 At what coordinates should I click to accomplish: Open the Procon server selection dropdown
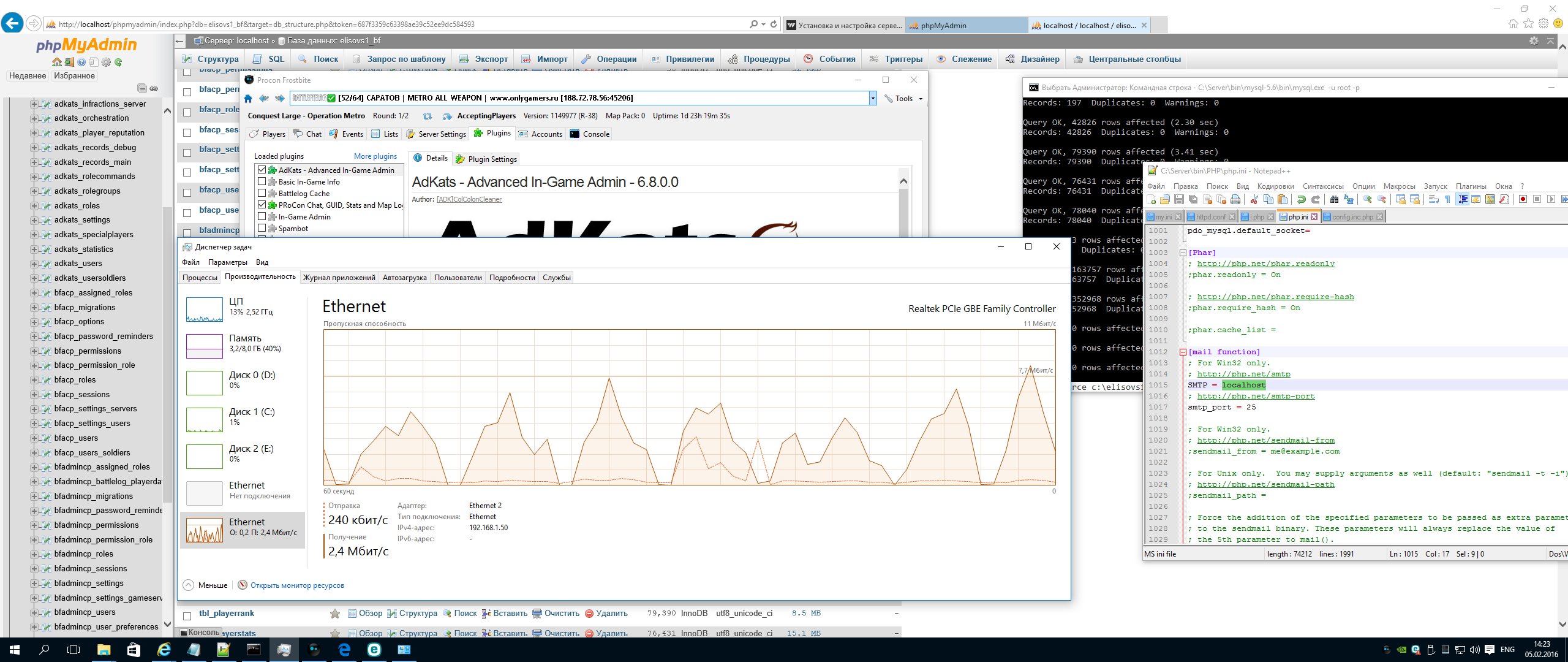pos(873,98)
